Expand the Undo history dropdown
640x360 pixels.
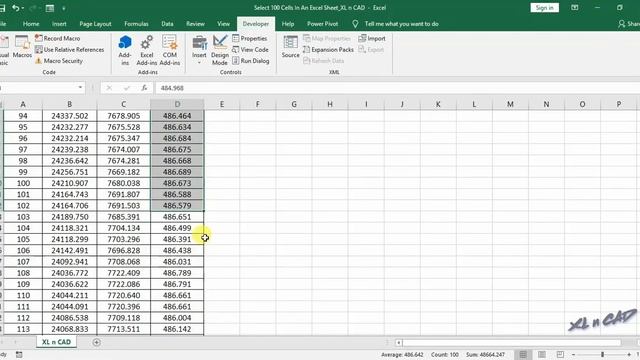pyautogui.click(x=23, y=8)
